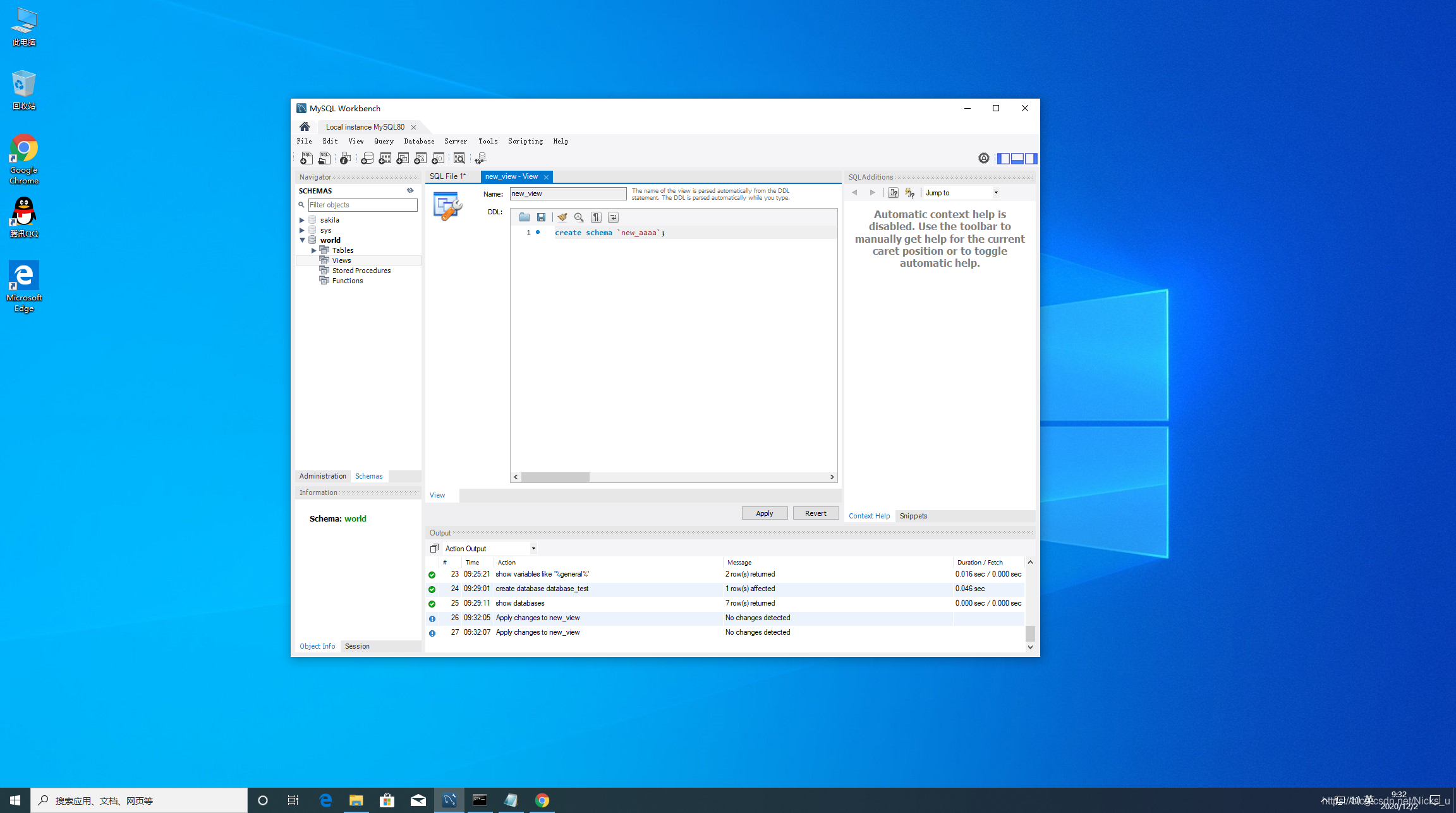Click the DDL editor horizontal scrollbar thumb
1456x813 pixels.
coord(555,477)
